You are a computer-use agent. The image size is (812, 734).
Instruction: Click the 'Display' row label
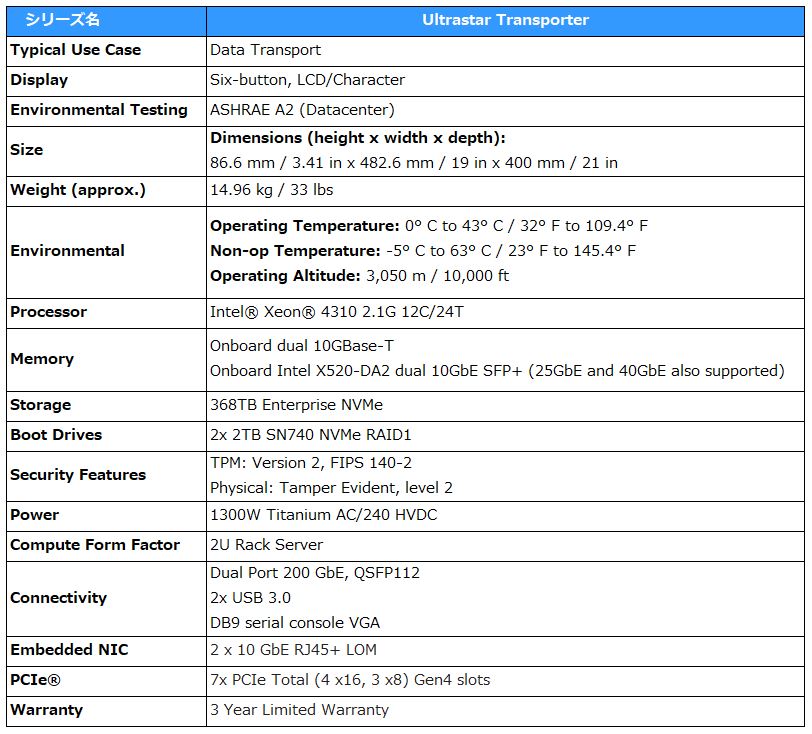coord(39,80)
